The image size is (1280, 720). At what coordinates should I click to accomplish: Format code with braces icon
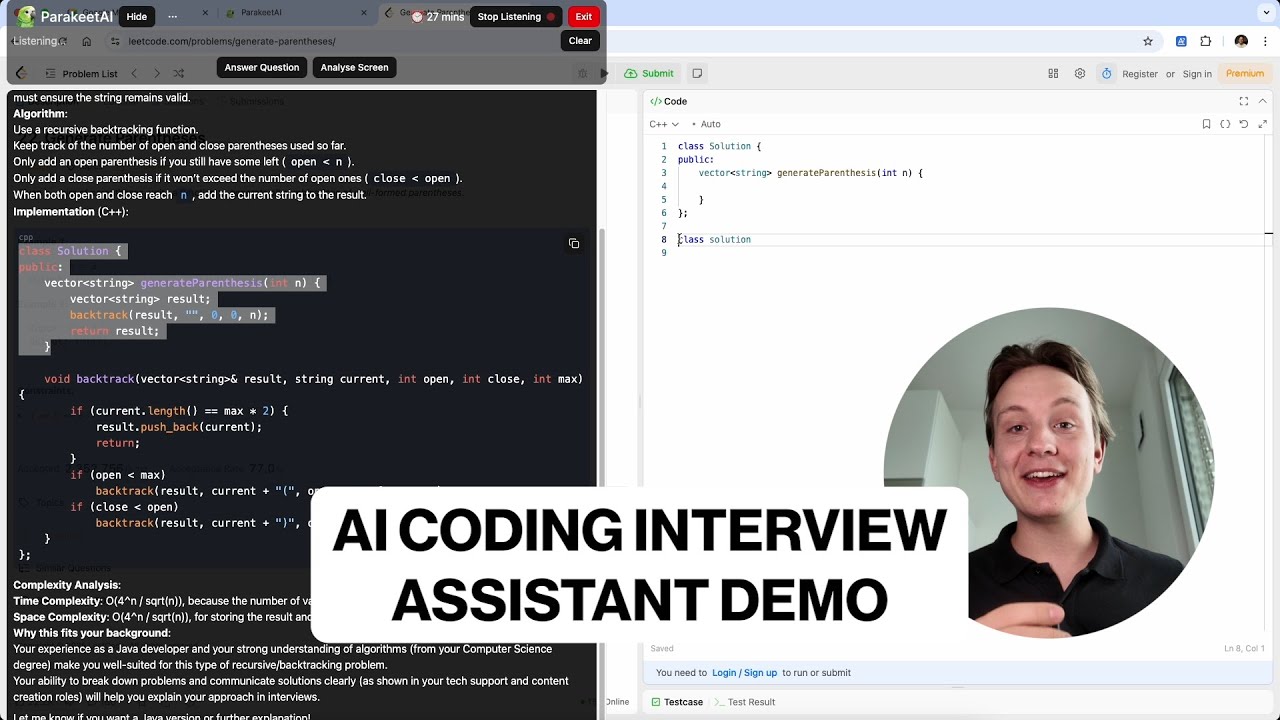click(1225, 124)
